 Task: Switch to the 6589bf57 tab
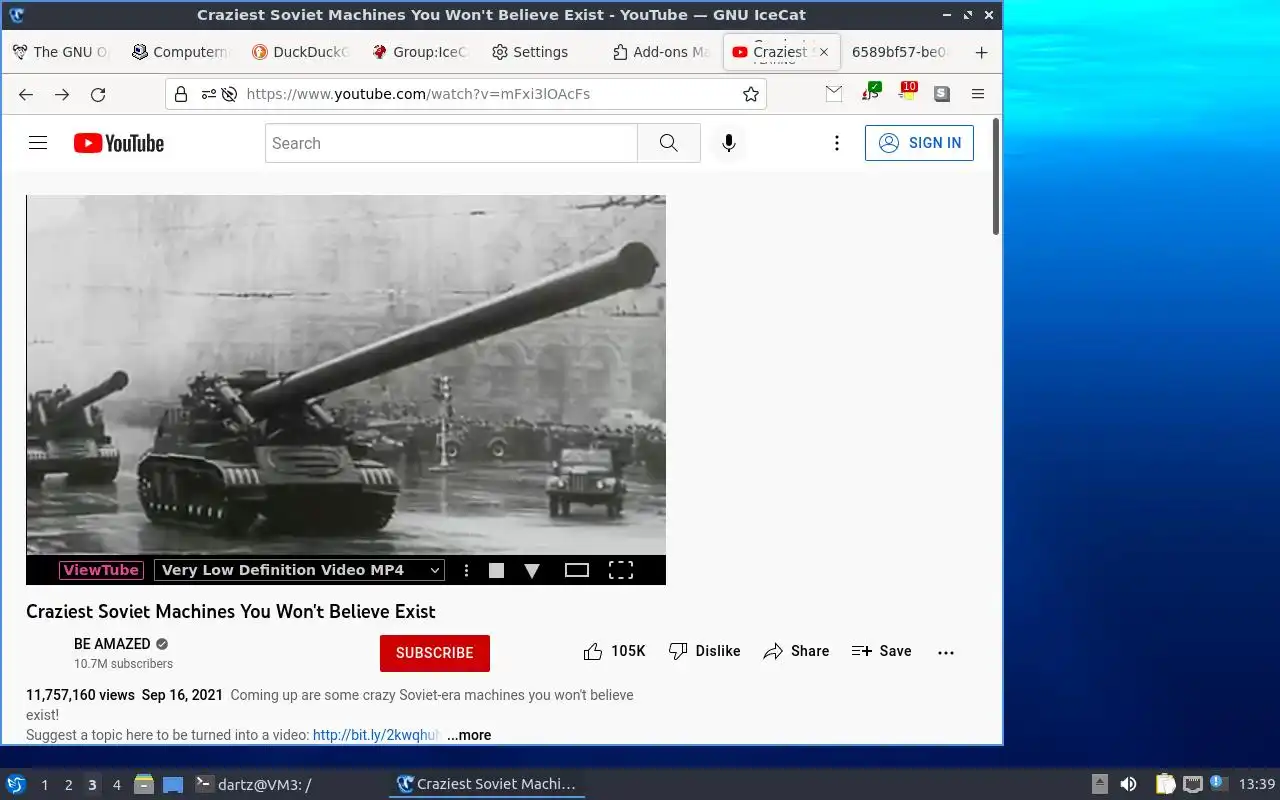(x=900, y=52)
